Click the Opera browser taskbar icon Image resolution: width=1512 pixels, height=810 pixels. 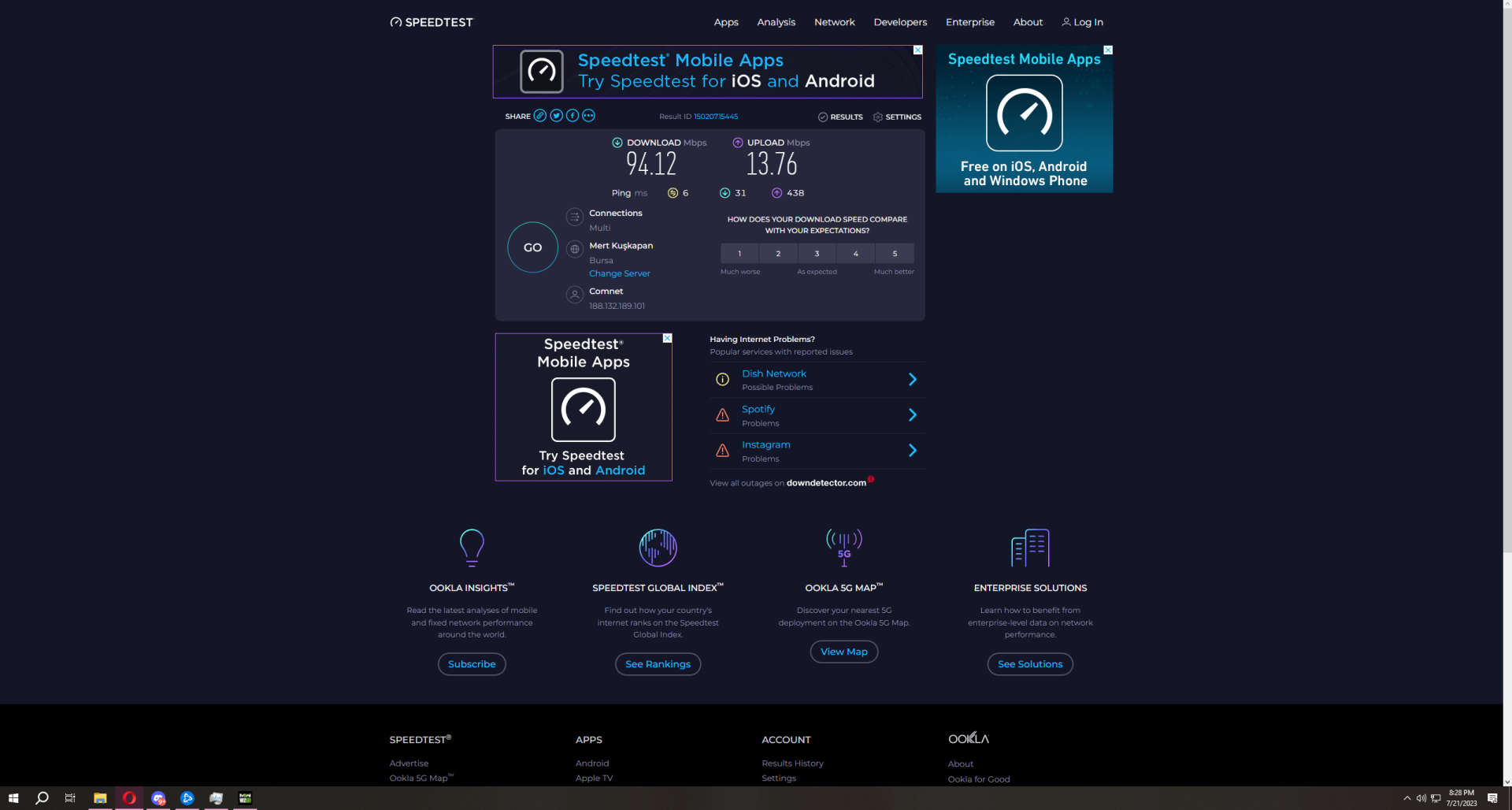click(129, 798)
